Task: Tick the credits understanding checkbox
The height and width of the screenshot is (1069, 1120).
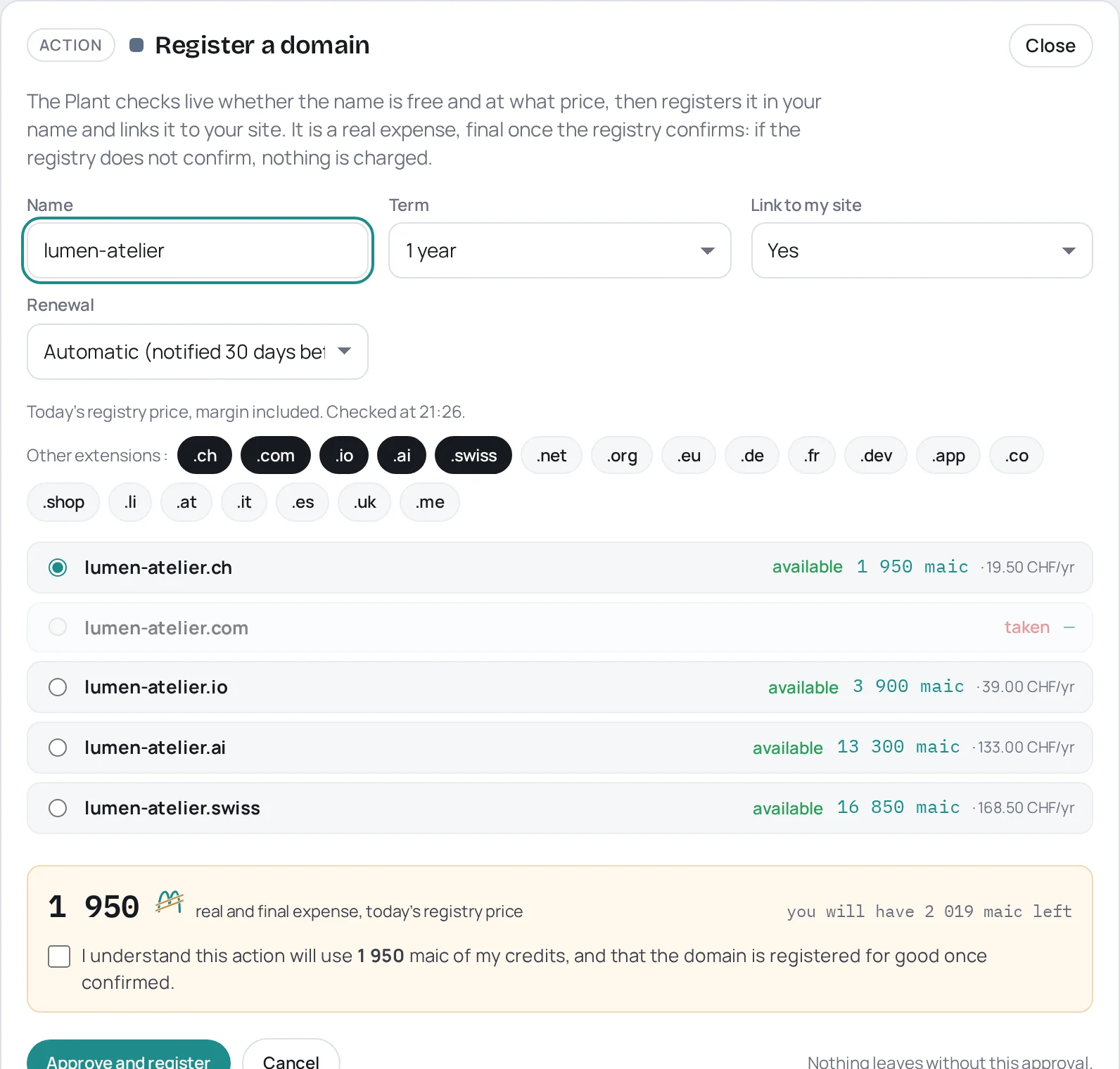Action: tap(59, 956)
